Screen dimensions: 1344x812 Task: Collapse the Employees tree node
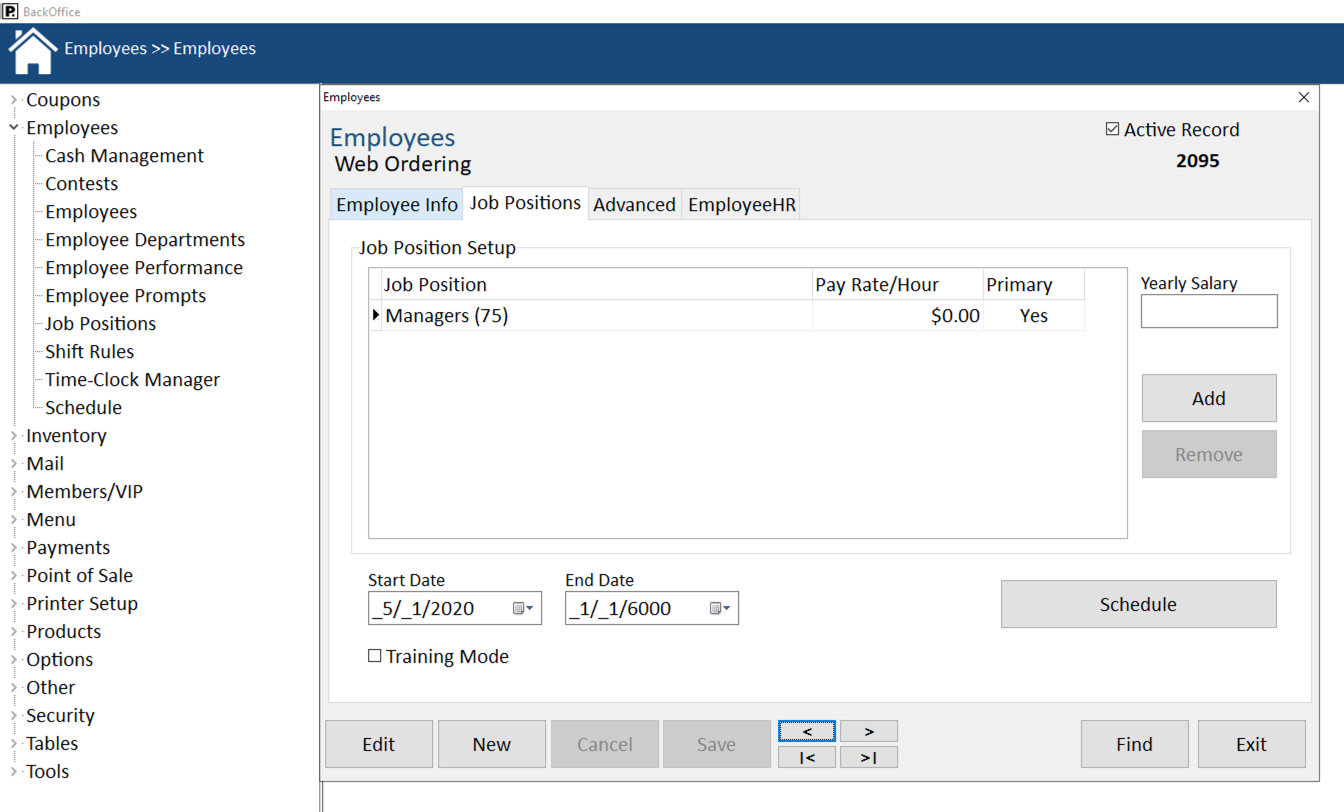pyautogui.click(x=14, y=128)
